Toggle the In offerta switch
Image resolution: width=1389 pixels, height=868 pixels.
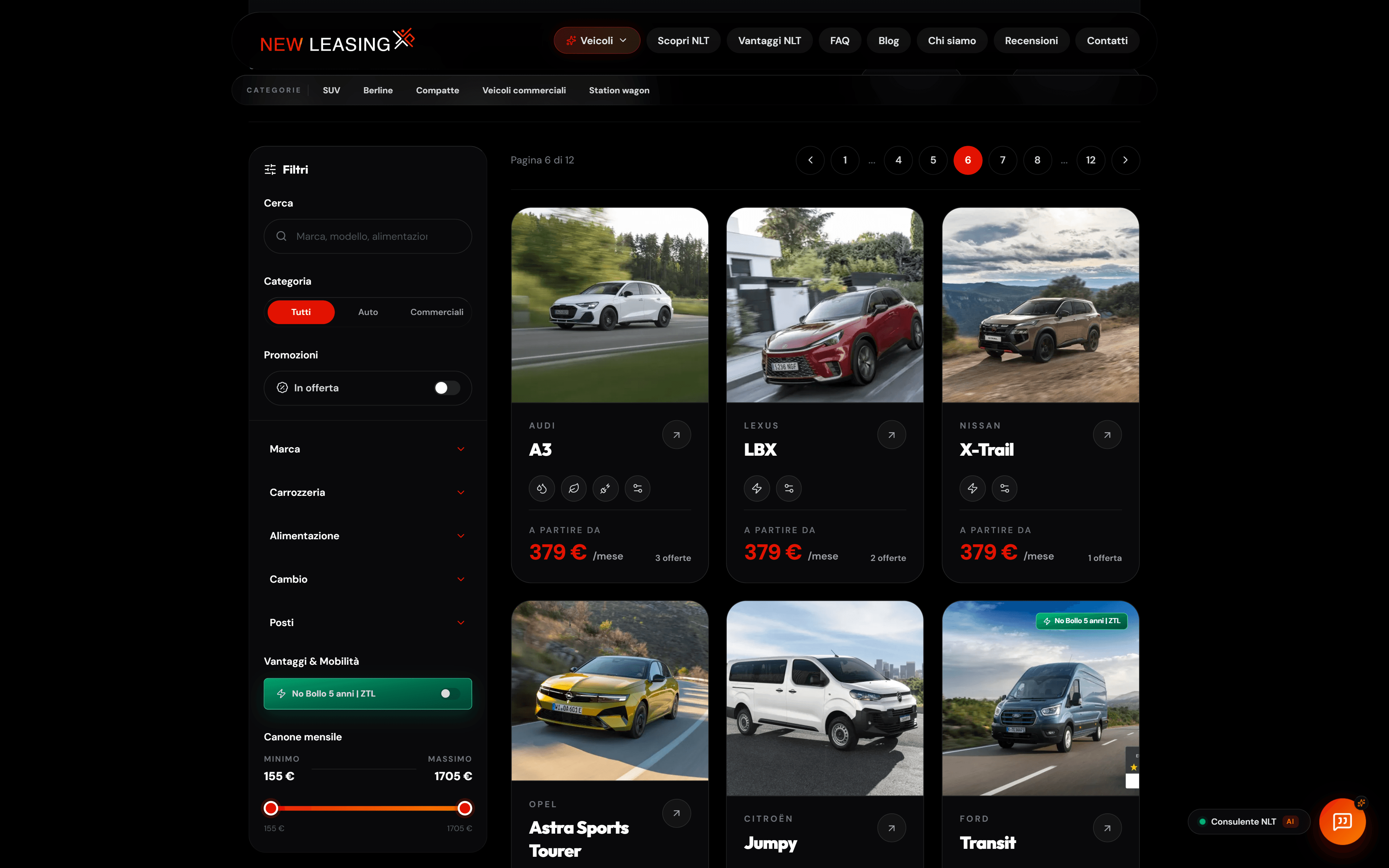(x=447, y=387)
